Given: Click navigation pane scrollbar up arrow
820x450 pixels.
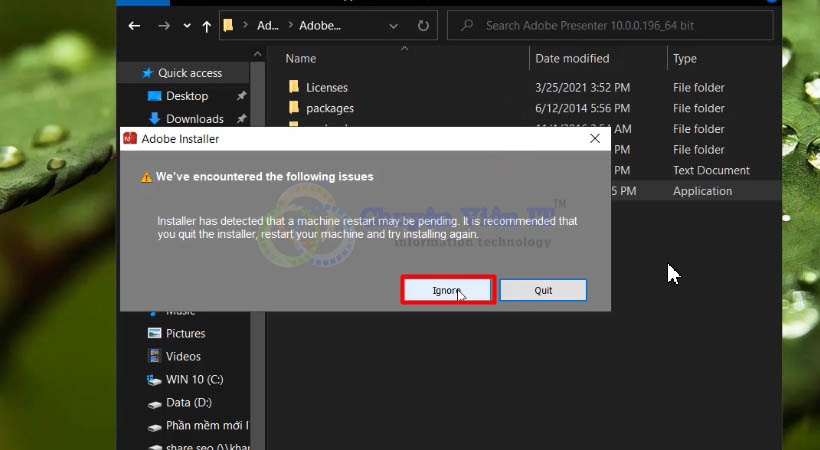Looking at the screenshot, I should (x=257, y=54).
